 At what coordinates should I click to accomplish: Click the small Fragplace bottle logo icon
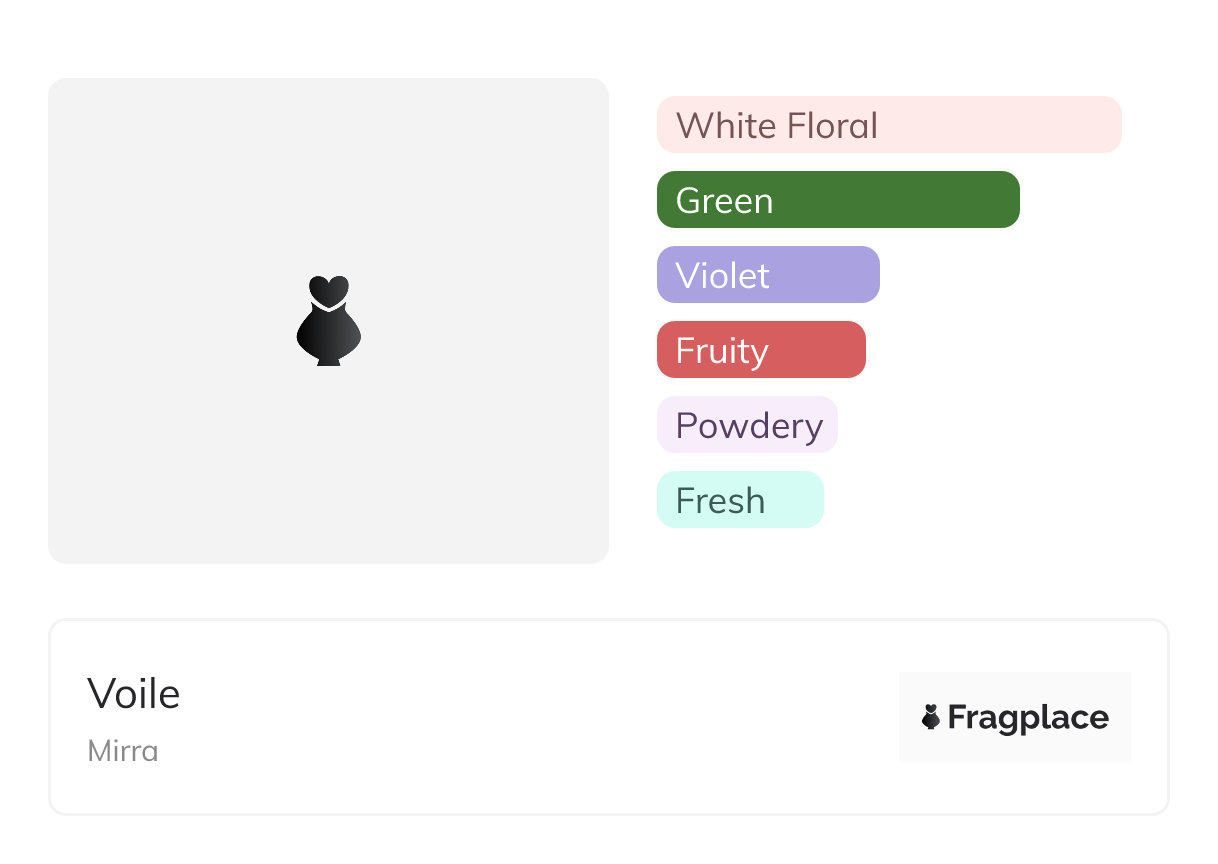931,717
